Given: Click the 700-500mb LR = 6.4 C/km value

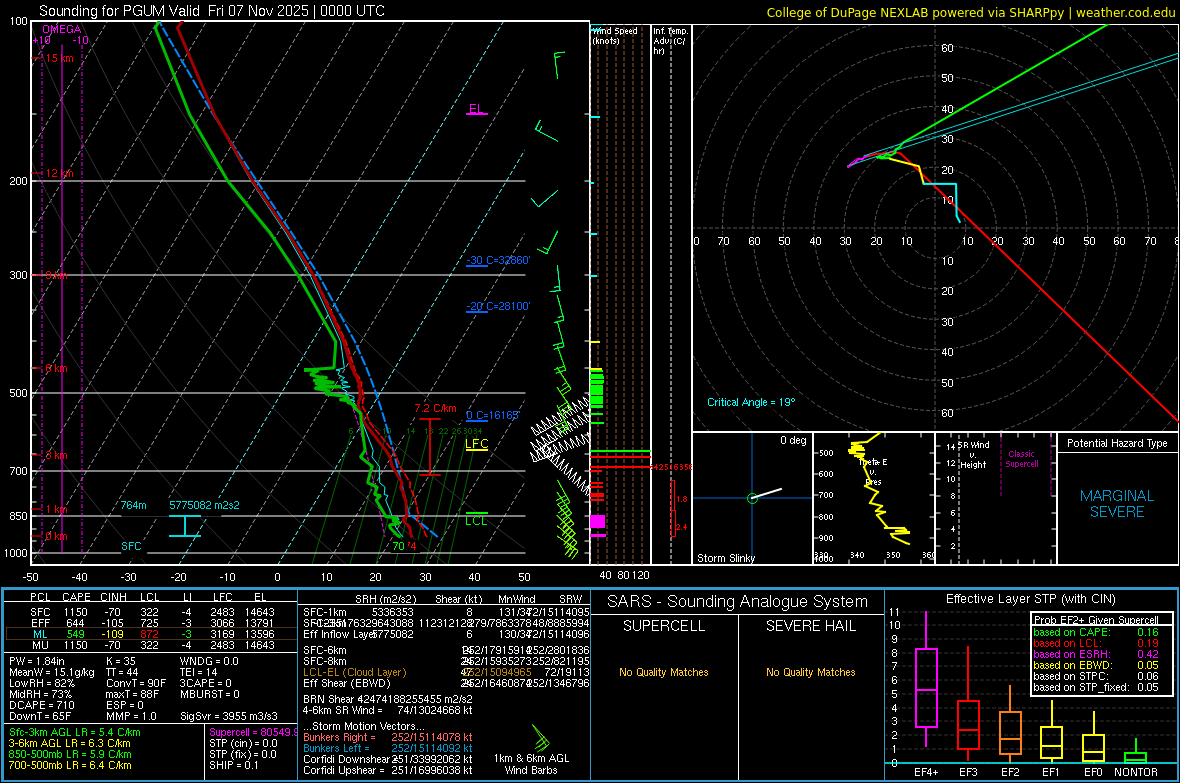Looking at the screenshot, I should [70, 765].
